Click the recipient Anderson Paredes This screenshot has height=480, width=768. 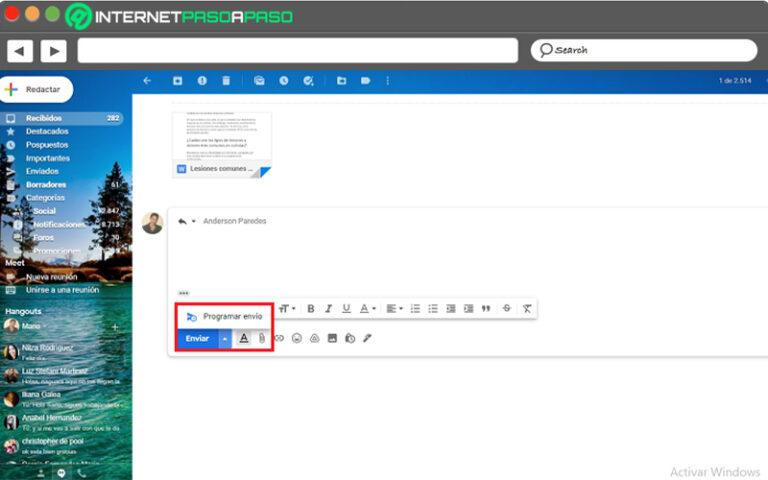pos(235,221)
